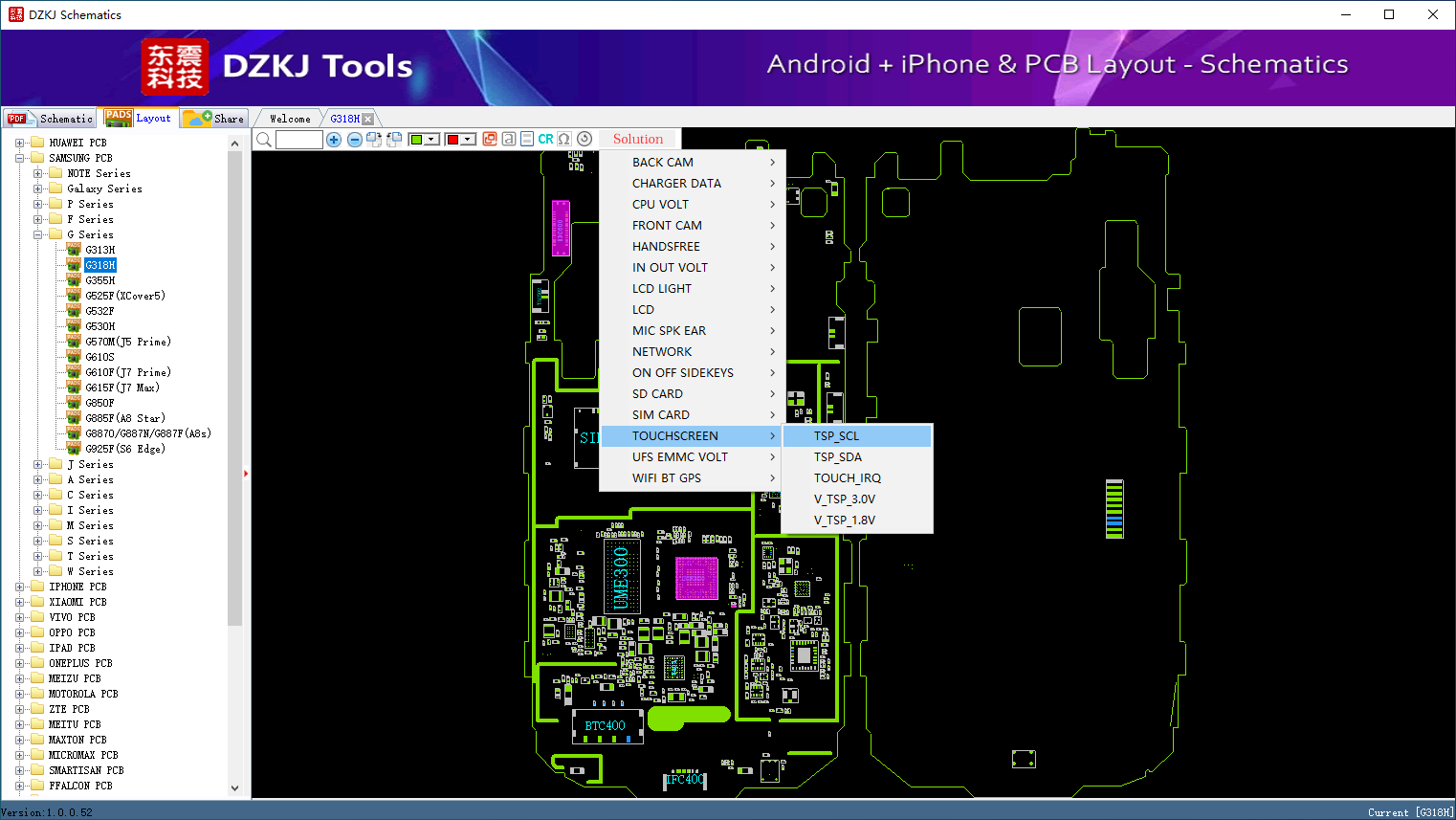Click the folder icon beside HUAWEI PCB
Image resolution: width=1456 pixels, height=820 pixels.
click(x=37, y=143)
